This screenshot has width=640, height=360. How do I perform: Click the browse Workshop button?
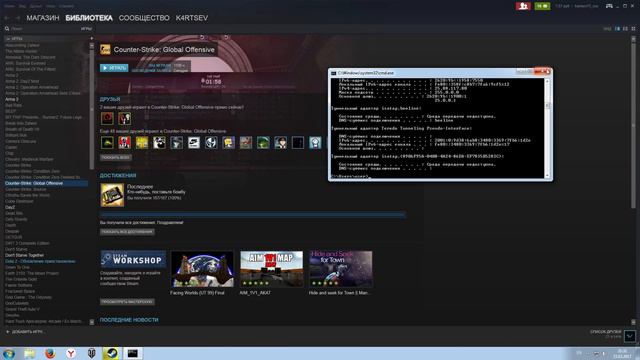[127, 302]
